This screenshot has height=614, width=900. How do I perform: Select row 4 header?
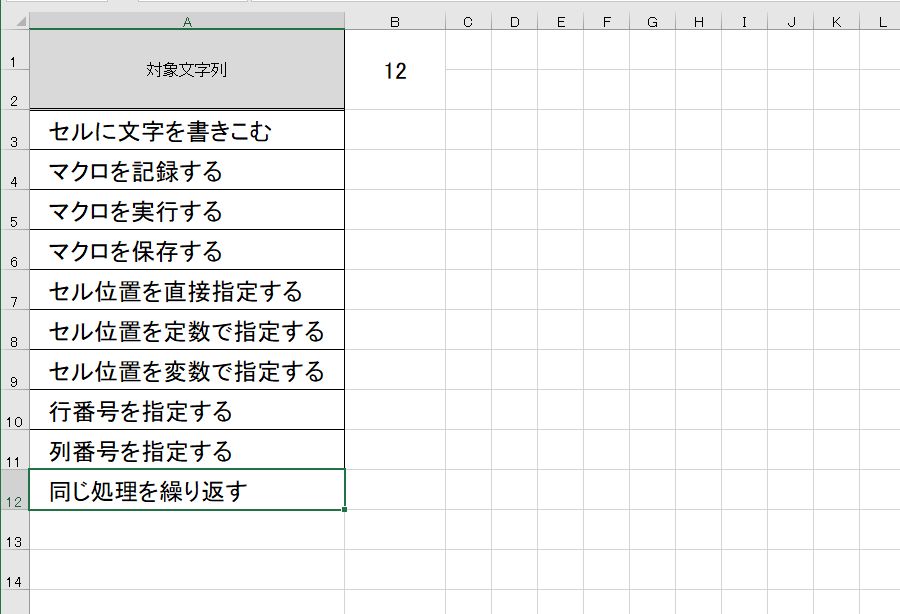coord(15,170)
